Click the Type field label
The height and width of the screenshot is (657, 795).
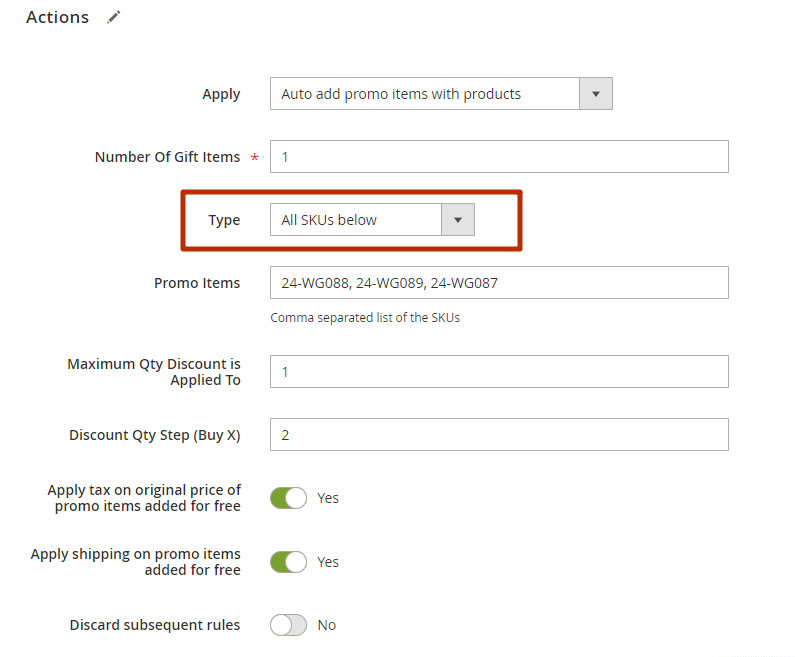tap(224, 220)
